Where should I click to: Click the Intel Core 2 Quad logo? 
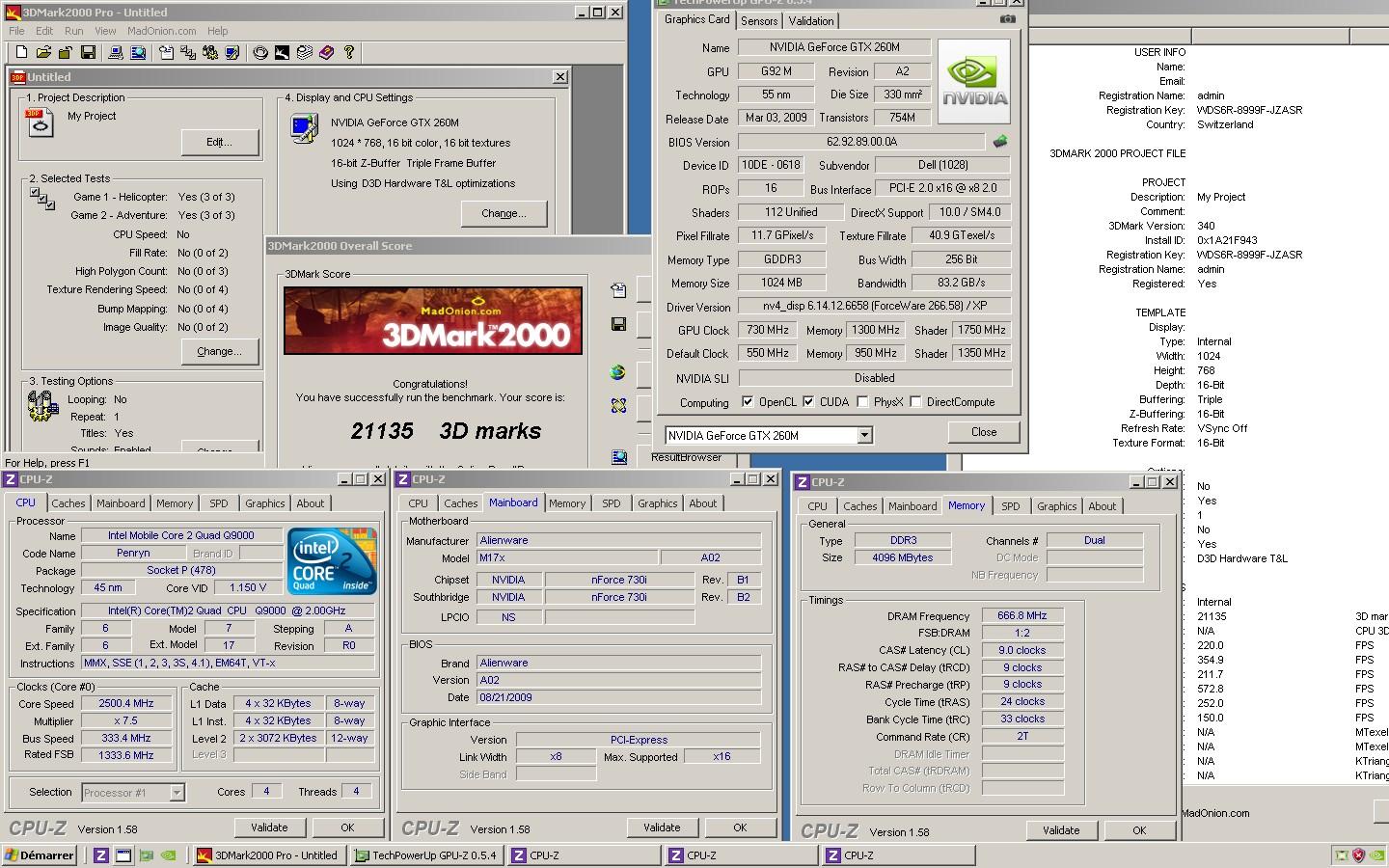pos(332,561)
